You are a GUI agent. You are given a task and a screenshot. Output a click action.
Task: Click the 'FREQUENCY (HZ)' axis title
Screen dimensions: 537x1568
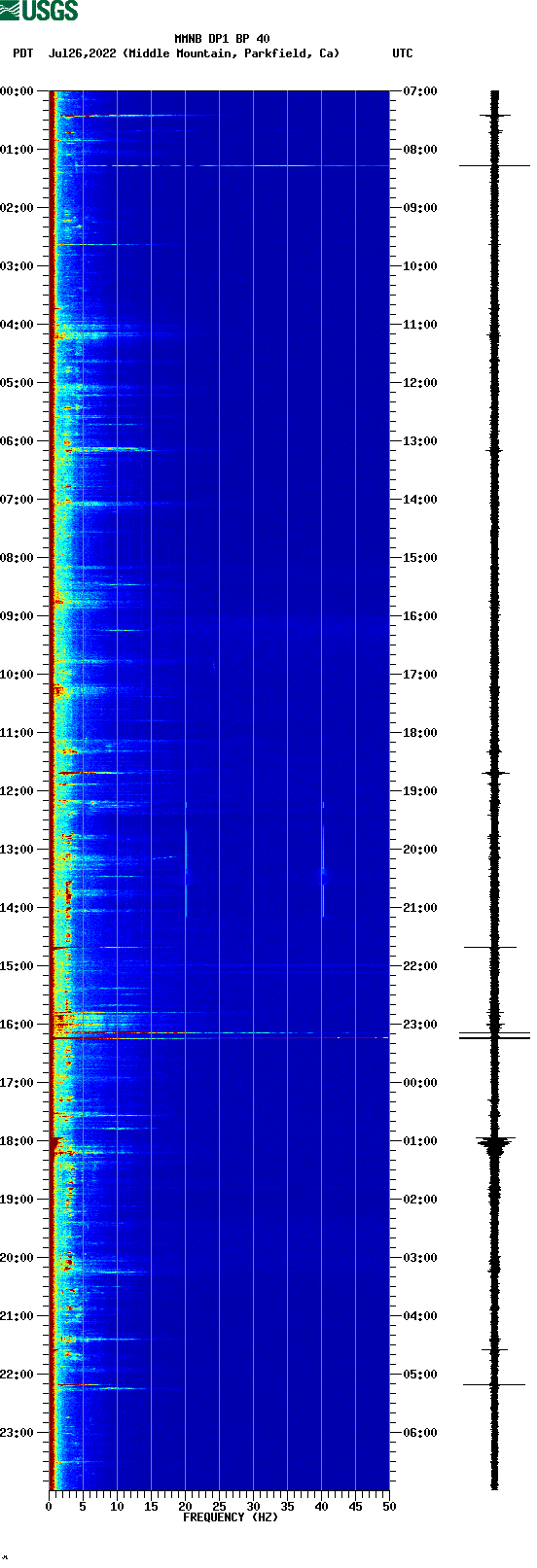click(x=231, y=1517)
